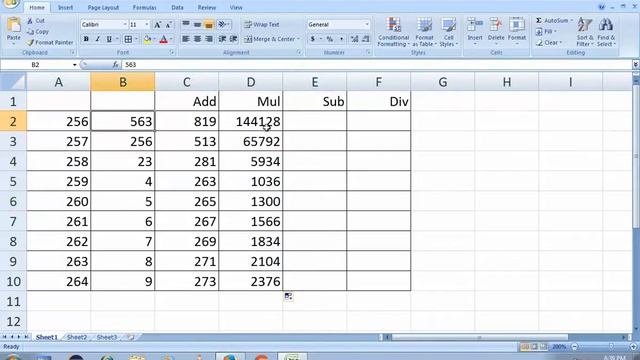This screenshot has height=360, width=640.
Task: Toggle Middle Align
Action: pos(197,24)
